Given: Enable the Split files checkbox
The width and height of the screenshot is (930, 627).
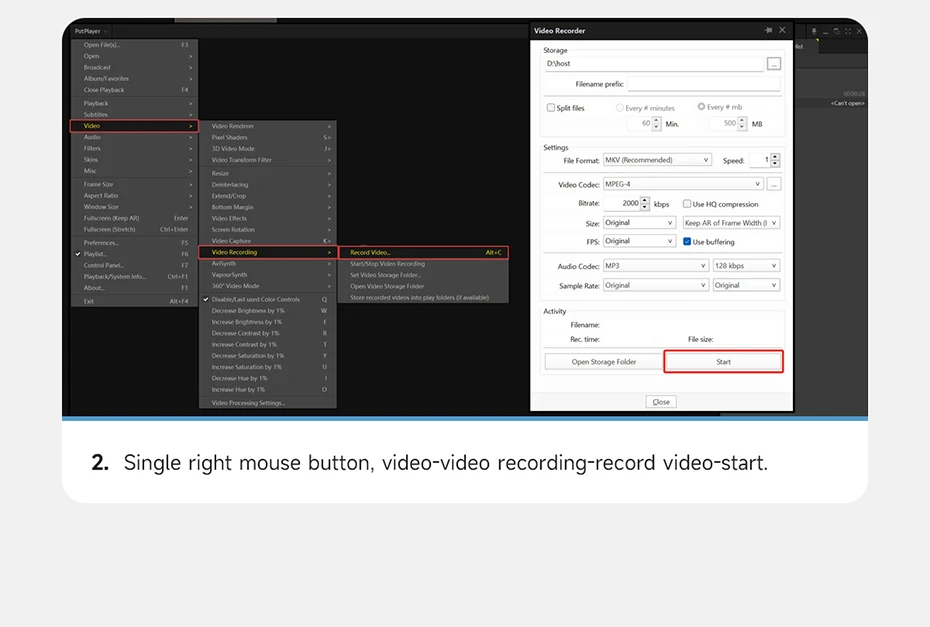Looking at the screenshot, I should tap(551, 107).
